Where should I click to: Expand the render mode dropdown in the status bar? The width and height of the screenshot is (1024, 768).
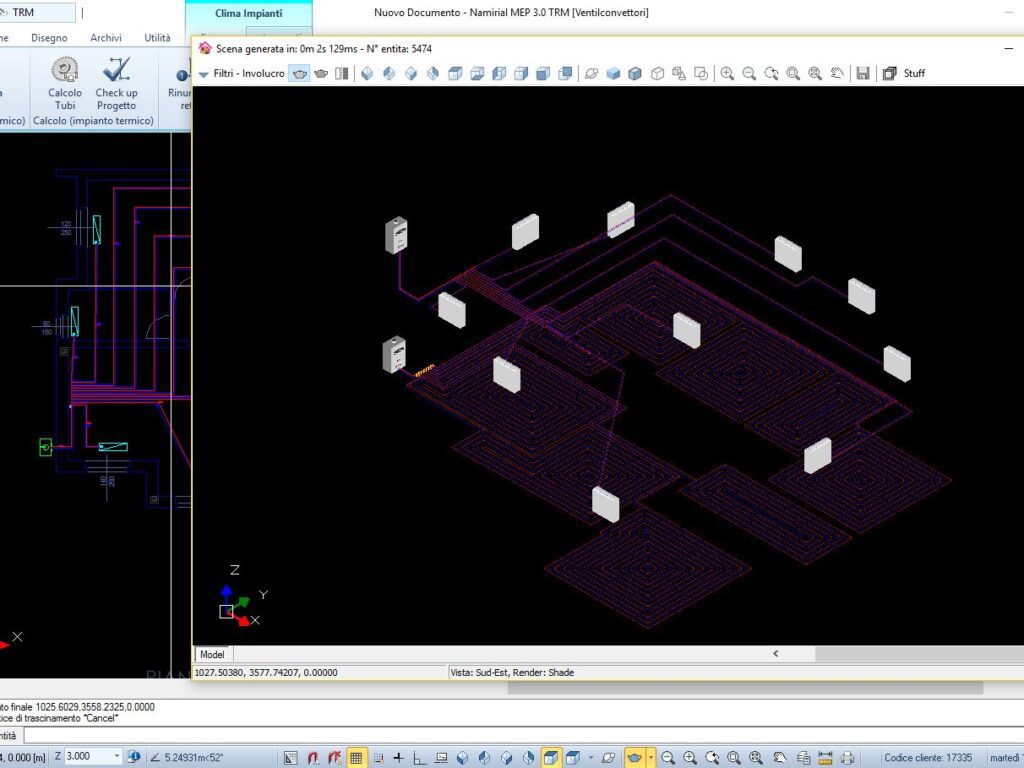[590, 756]
